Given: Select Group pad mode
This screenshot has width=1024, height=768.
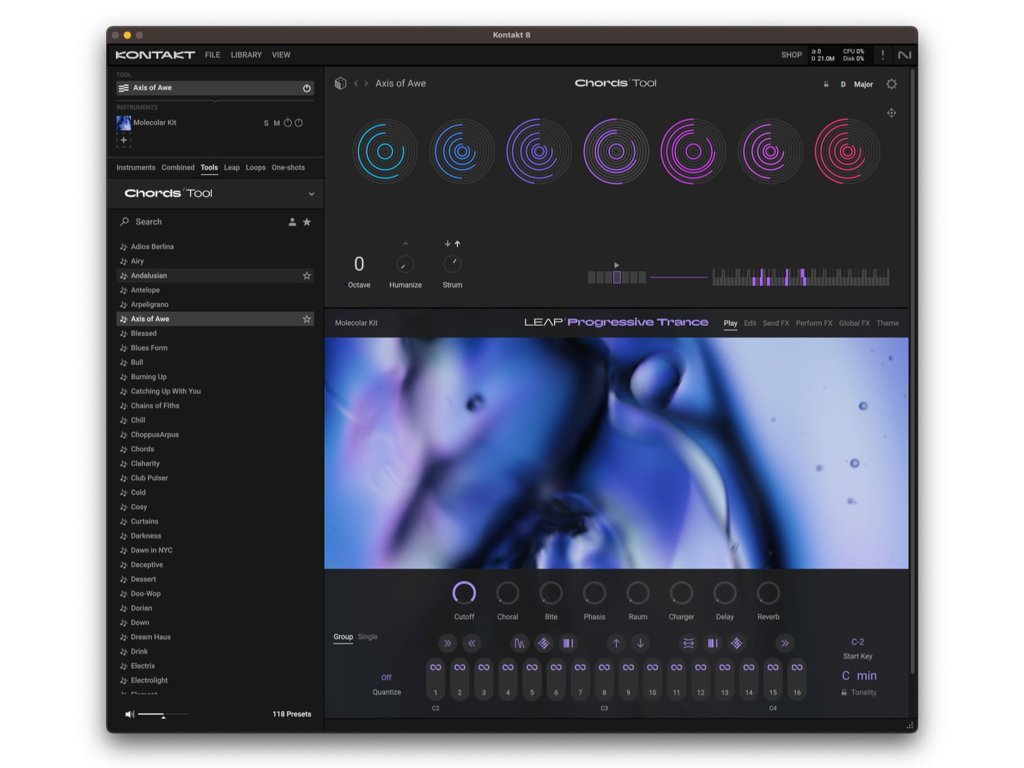Looking at the screenshot, I should tap(343, 637).
